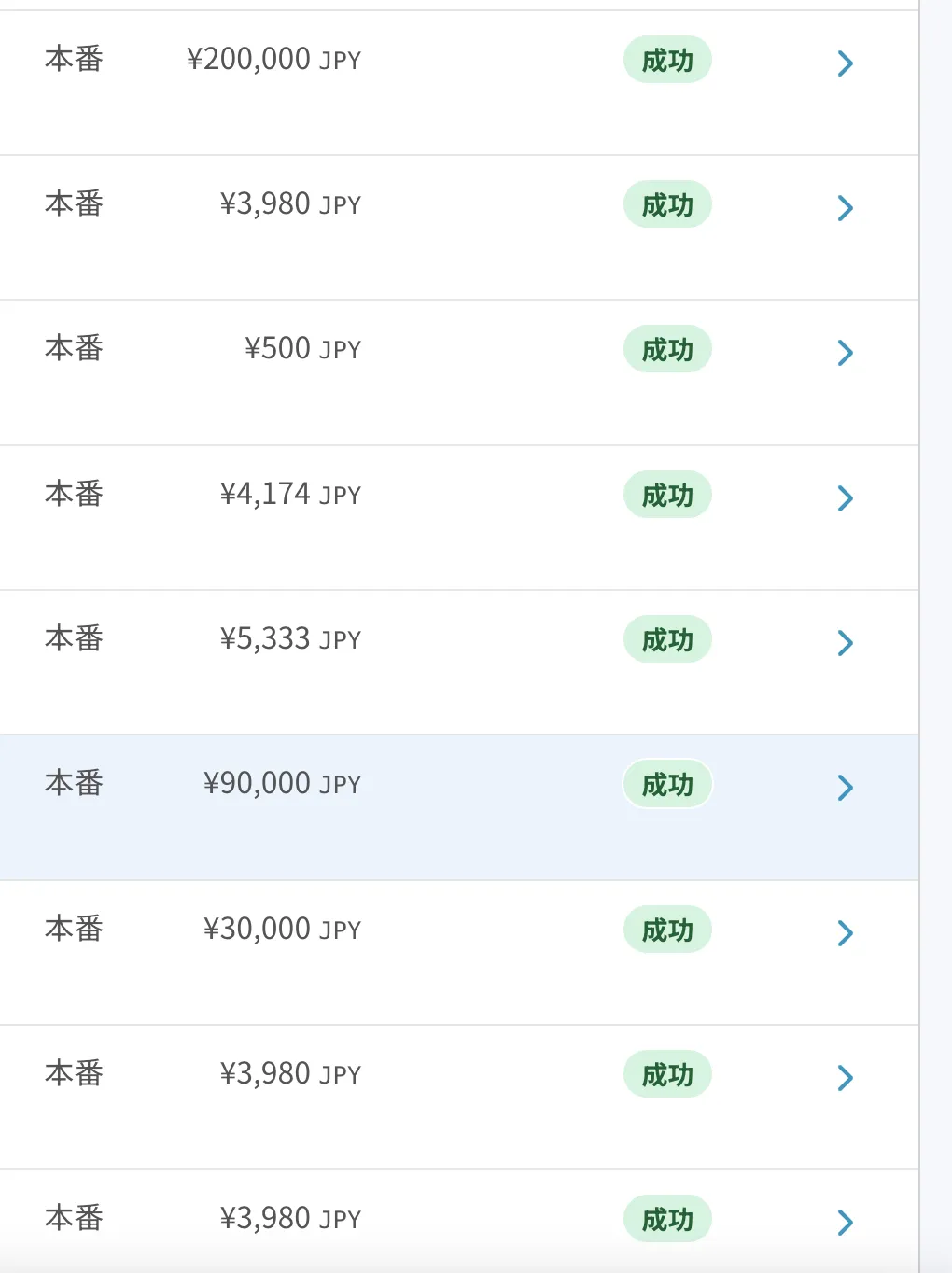Select 成功 status in the ¥5,333 row
This screenshot has width=952, height=1273.
click(667, 640)
